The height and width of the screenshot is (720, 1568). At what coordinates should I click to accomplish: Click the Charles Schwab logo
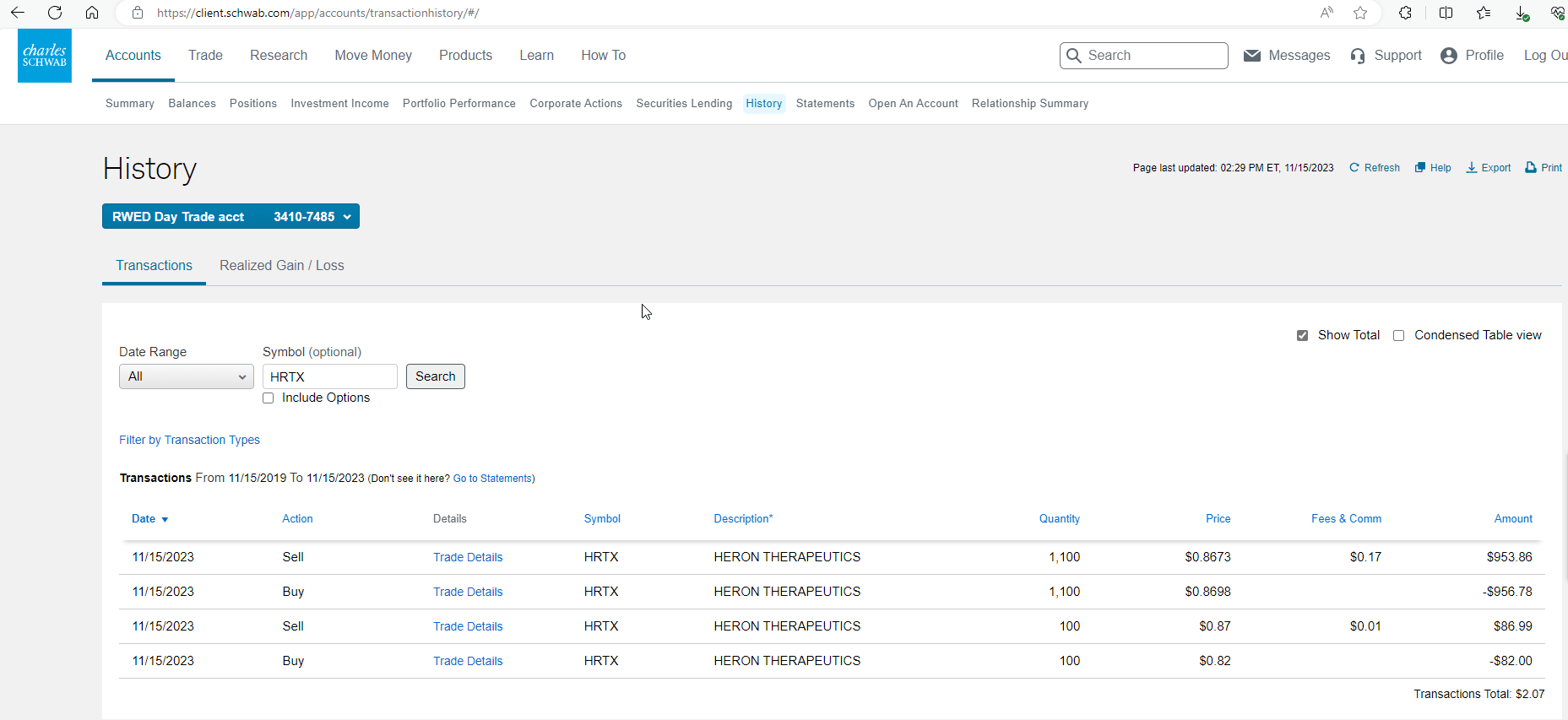[45, 56]
